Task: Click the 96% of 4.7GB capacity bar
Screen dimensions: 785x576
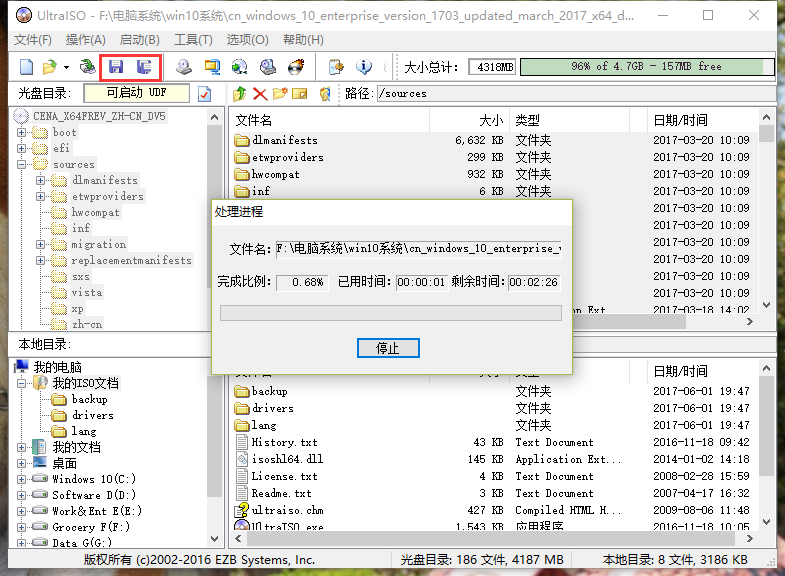Action: 647,67
